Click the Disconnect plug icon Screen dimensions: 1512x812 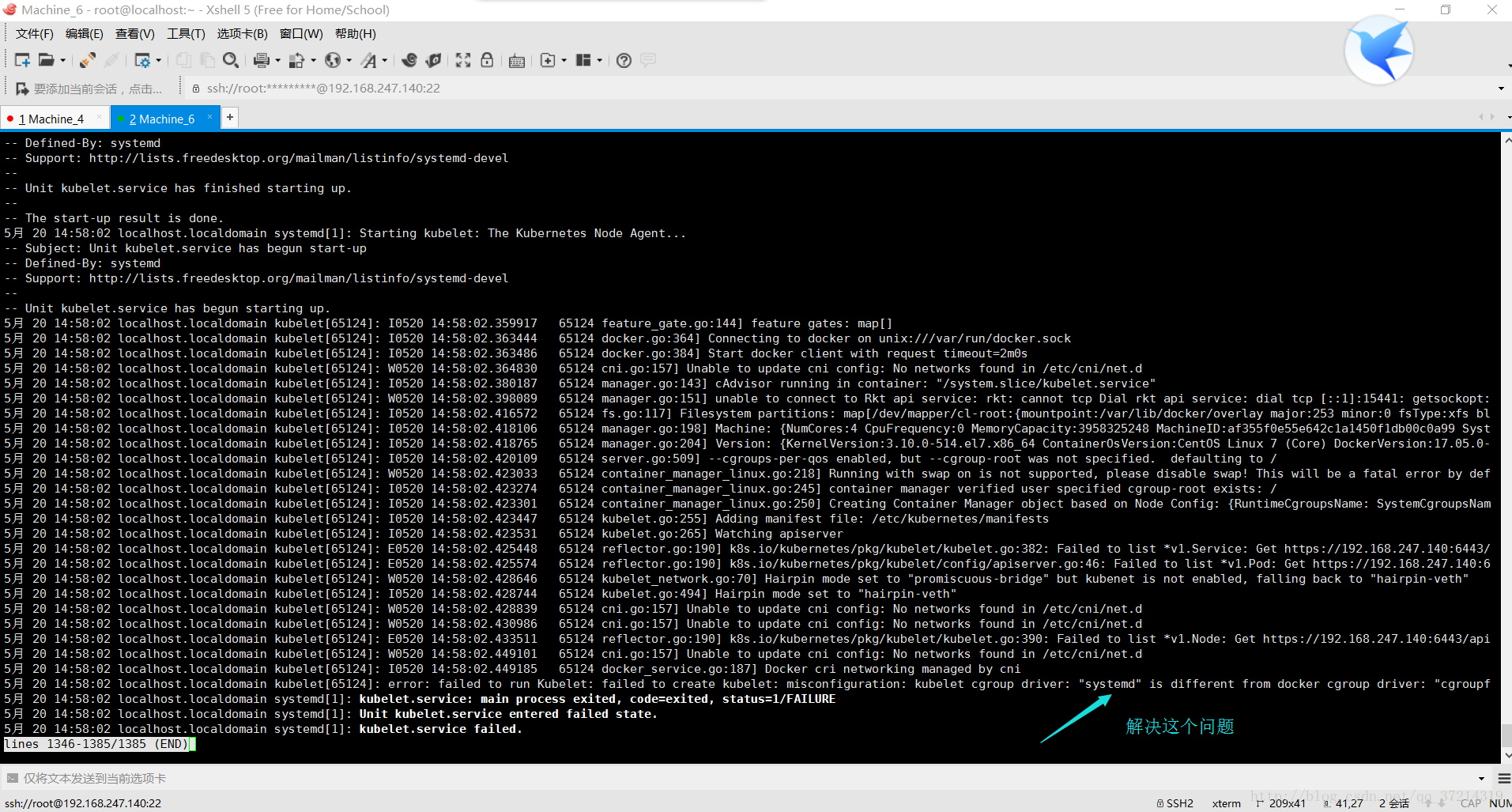(88, 60)
